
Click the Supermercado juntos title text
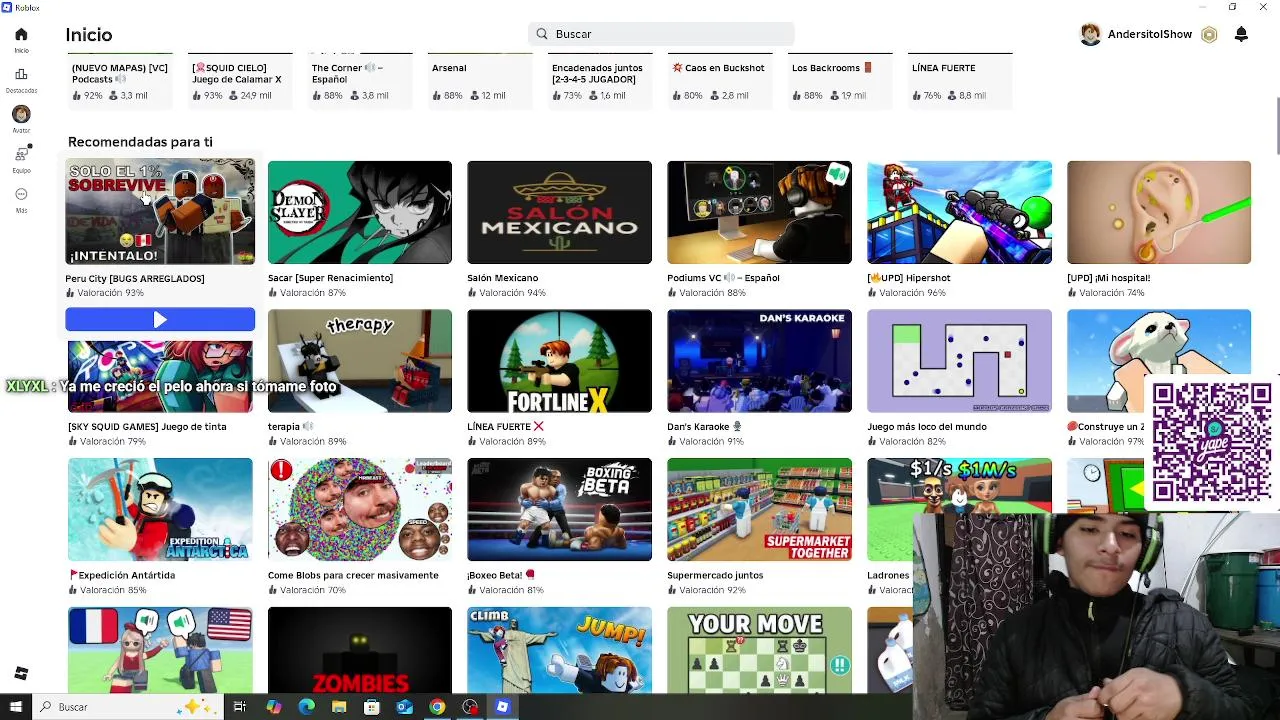pyautogui.click(x=715, y=575)
